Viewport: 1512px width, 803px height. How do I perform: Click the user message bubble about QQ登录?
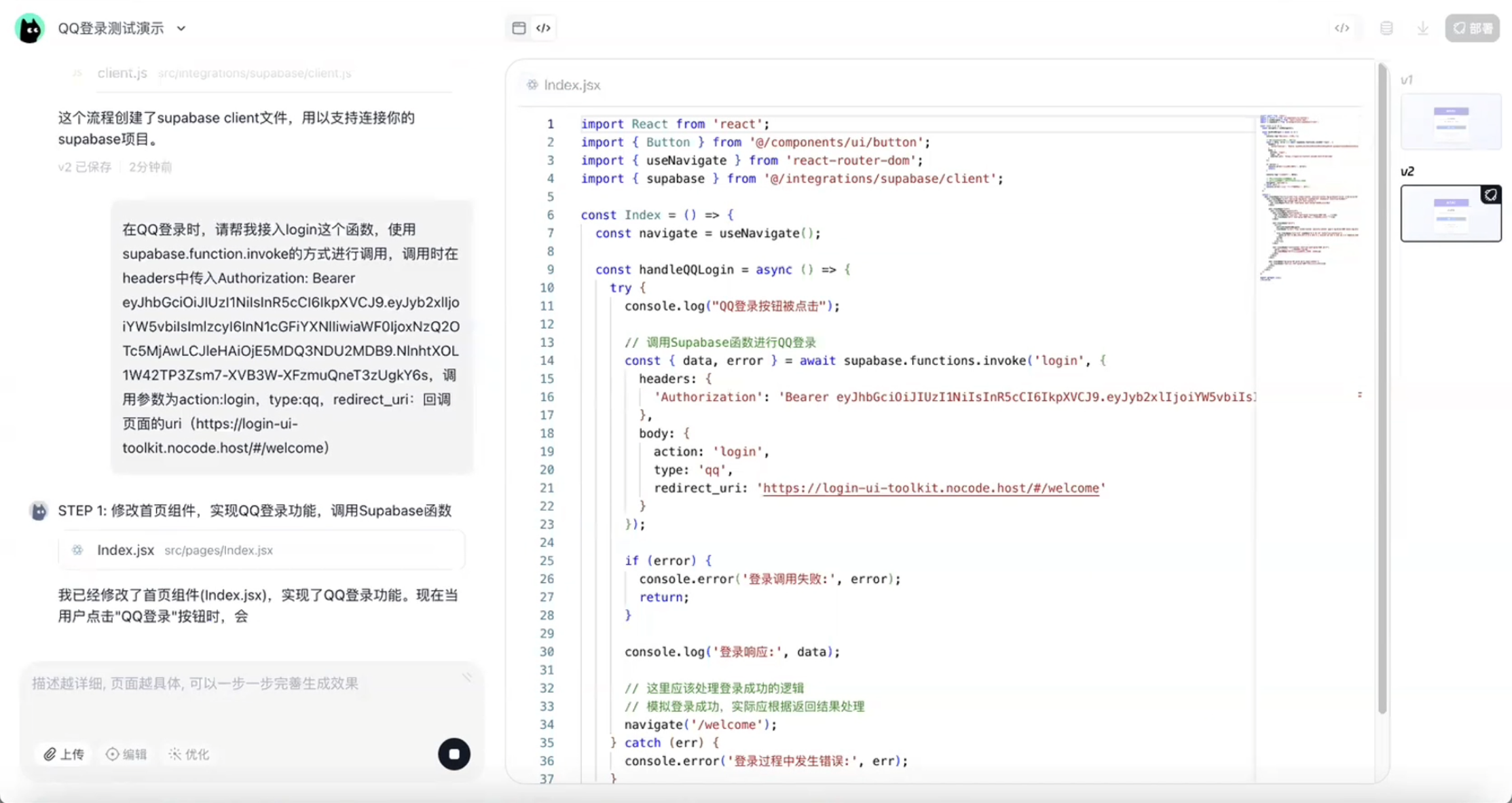click(x=292, y=338)
